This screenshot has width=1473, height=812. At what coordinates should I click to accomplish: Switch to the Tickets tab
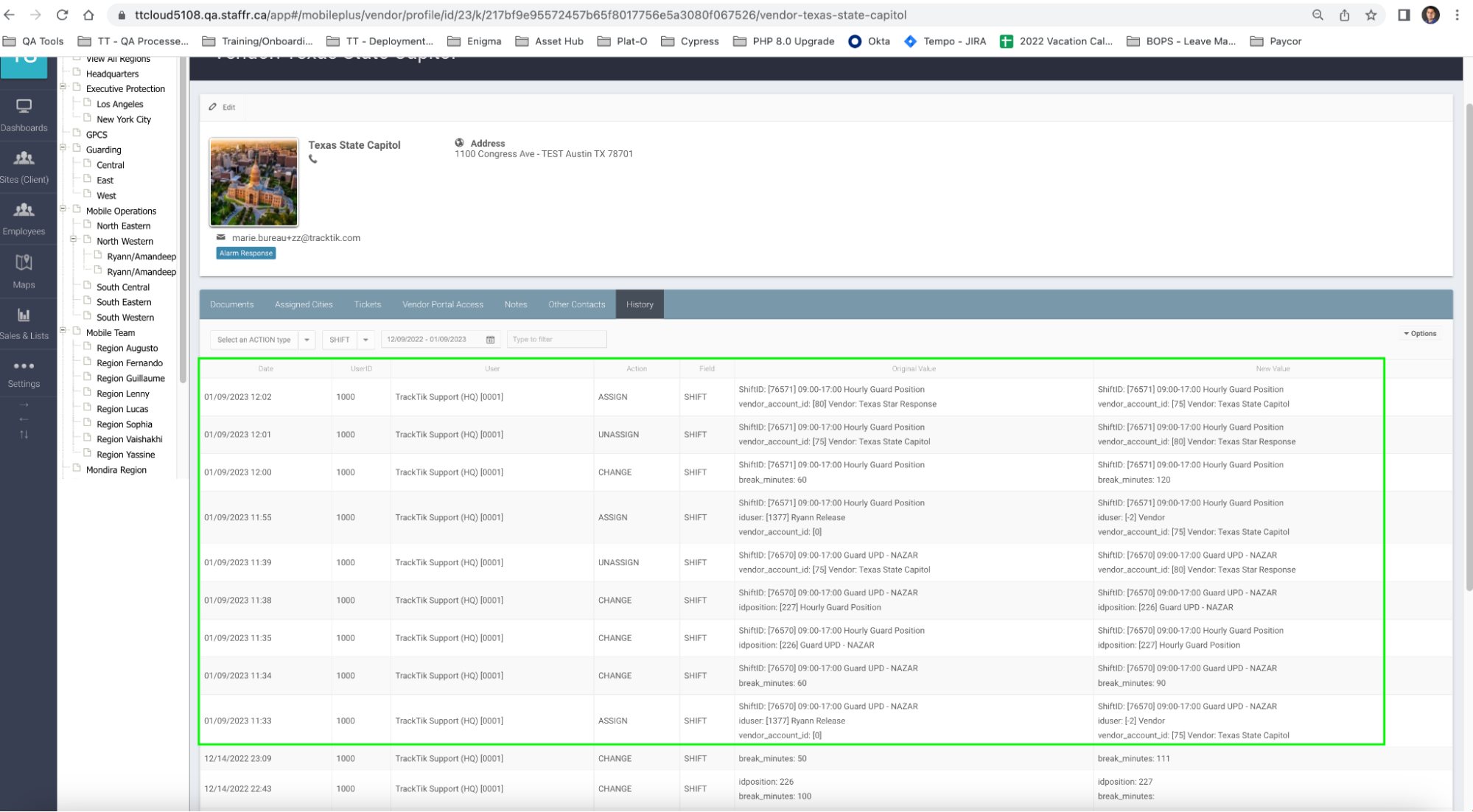pyautogui.click(x=367, y=304)
